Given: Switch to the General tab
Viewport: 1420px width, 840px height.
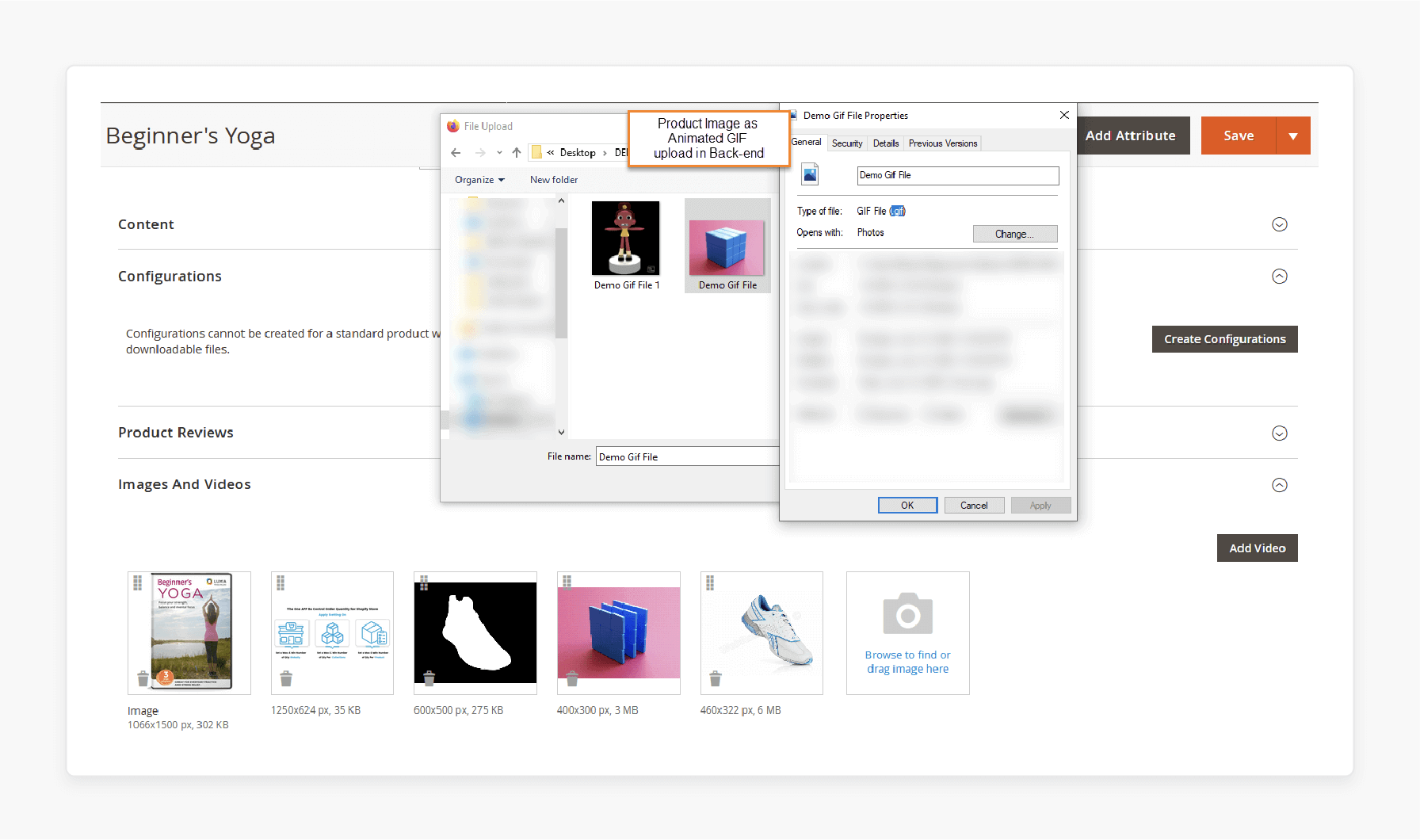Looking at the screenshot, I should tap(806, 142).
